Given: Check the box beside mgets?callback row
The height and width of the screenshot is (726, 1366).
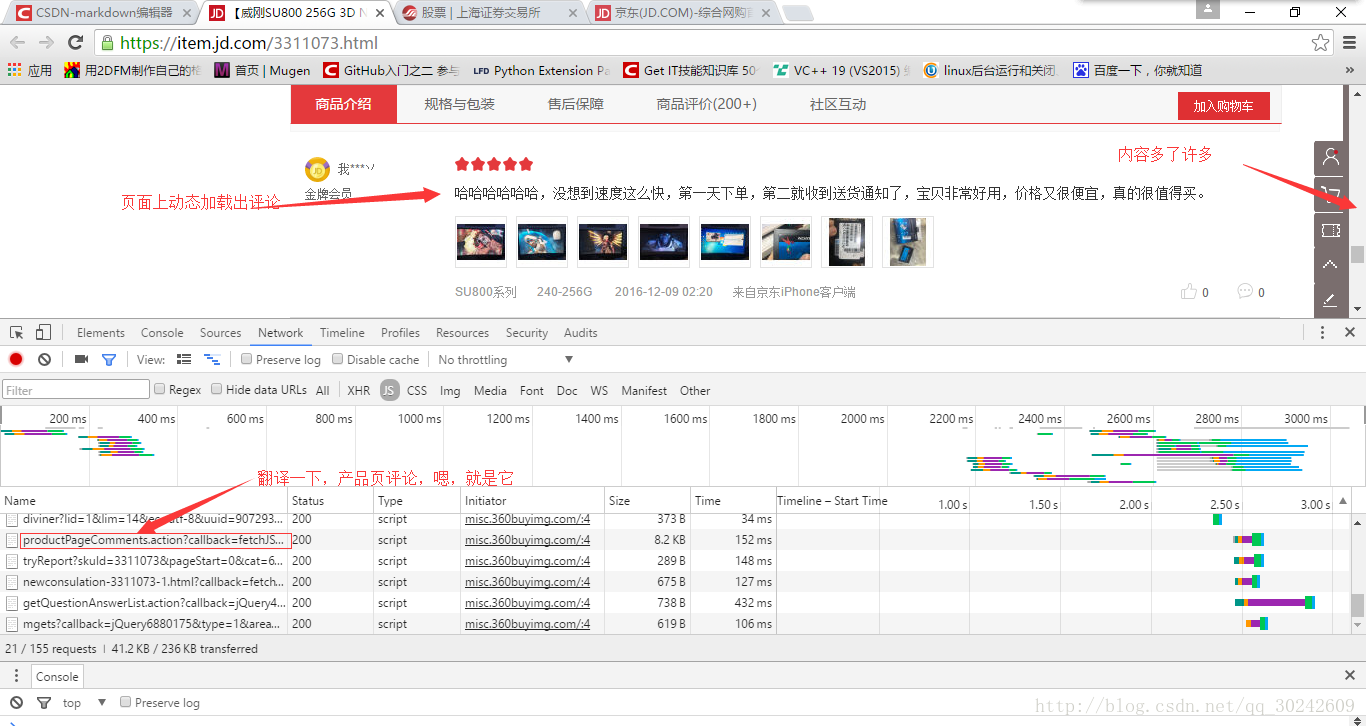Looking at the screenshot, I should (x=12, y=624).
